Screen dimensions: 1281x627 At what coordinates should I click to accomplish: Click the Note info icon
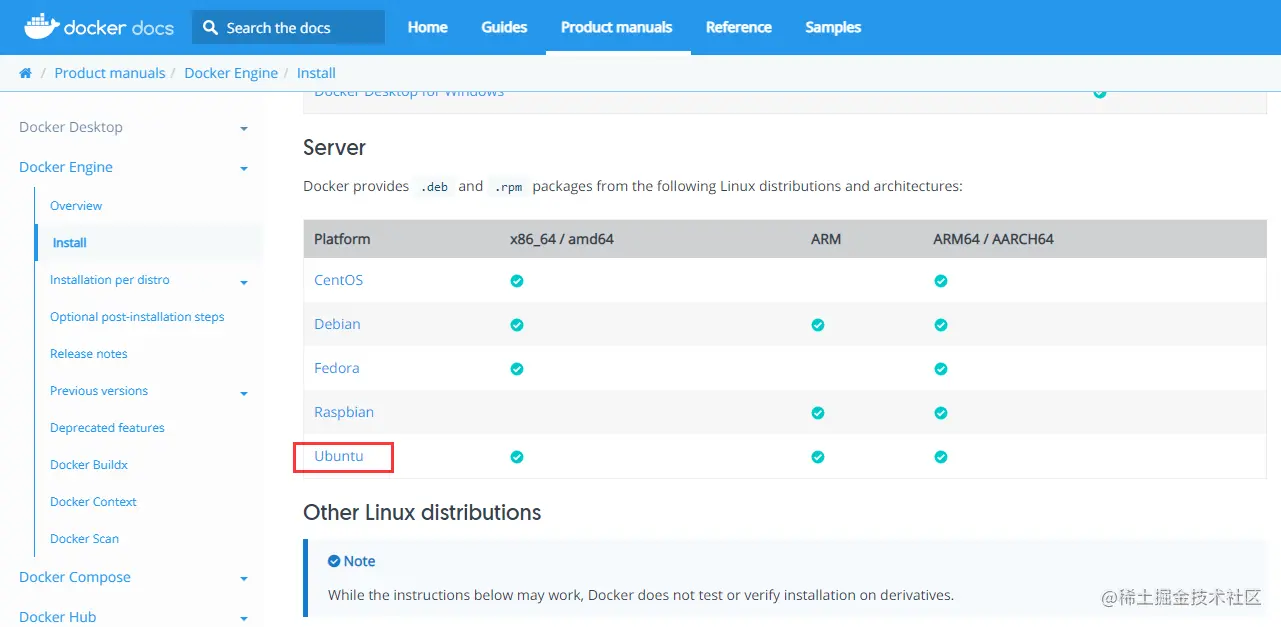[334, 561]
